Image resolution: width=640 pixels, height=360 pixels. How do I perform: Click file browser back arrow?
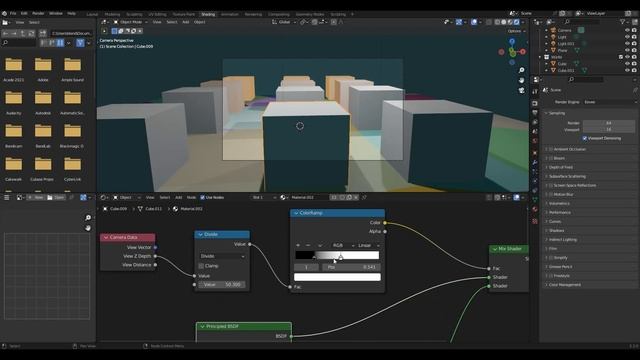pos(6,33)
